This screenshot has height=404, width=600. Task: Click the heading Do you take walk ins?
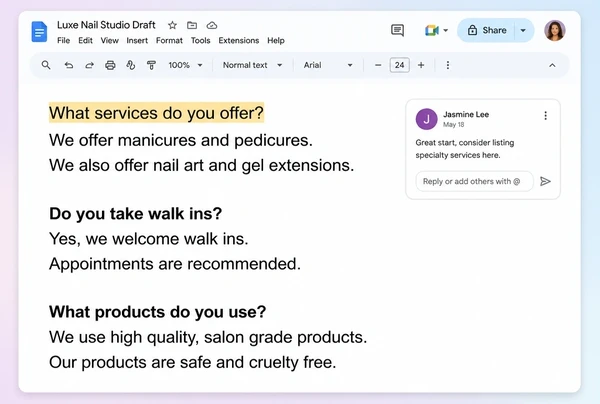[135, 213]
